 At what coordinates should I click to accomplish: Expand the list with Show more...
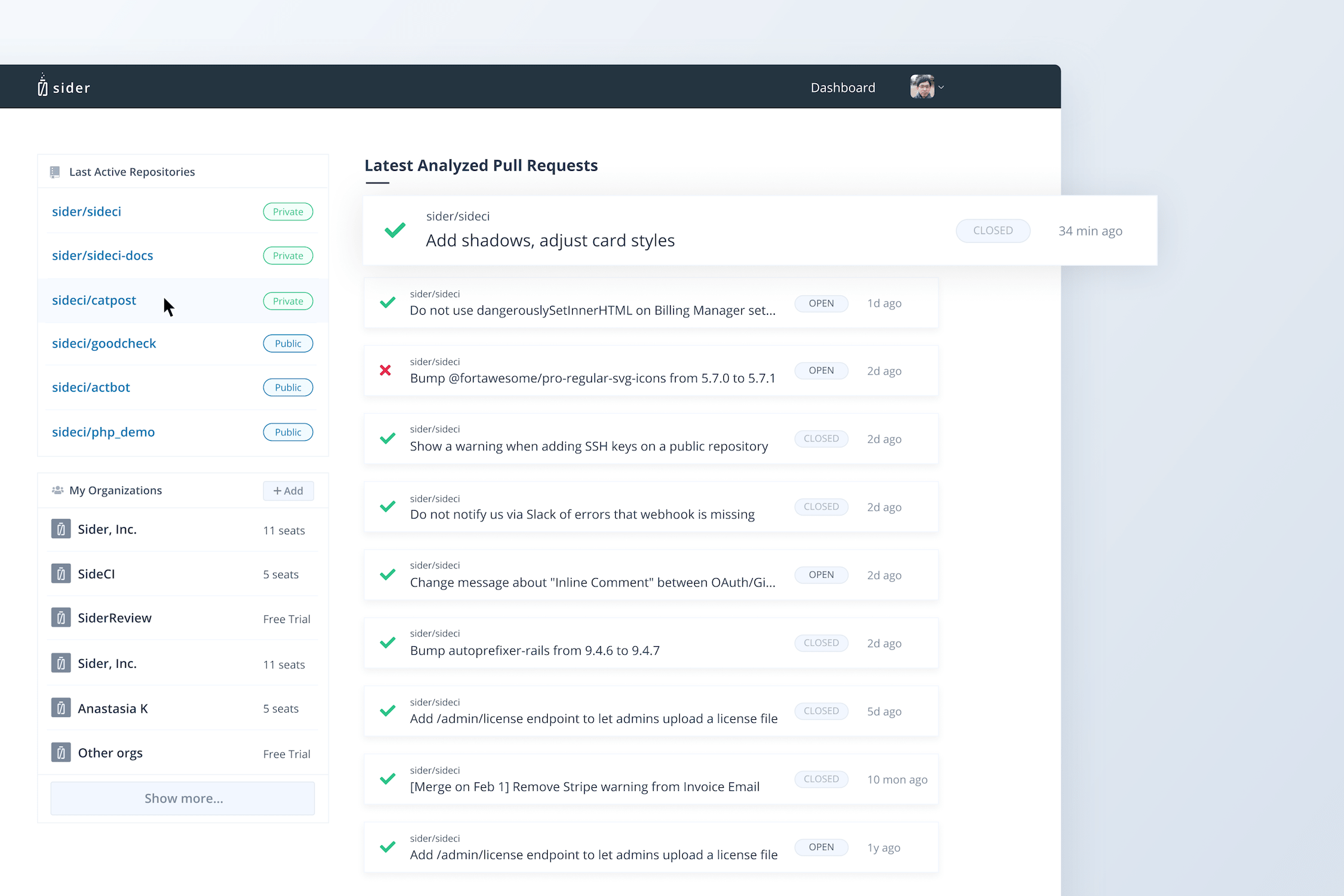(183, 799)
